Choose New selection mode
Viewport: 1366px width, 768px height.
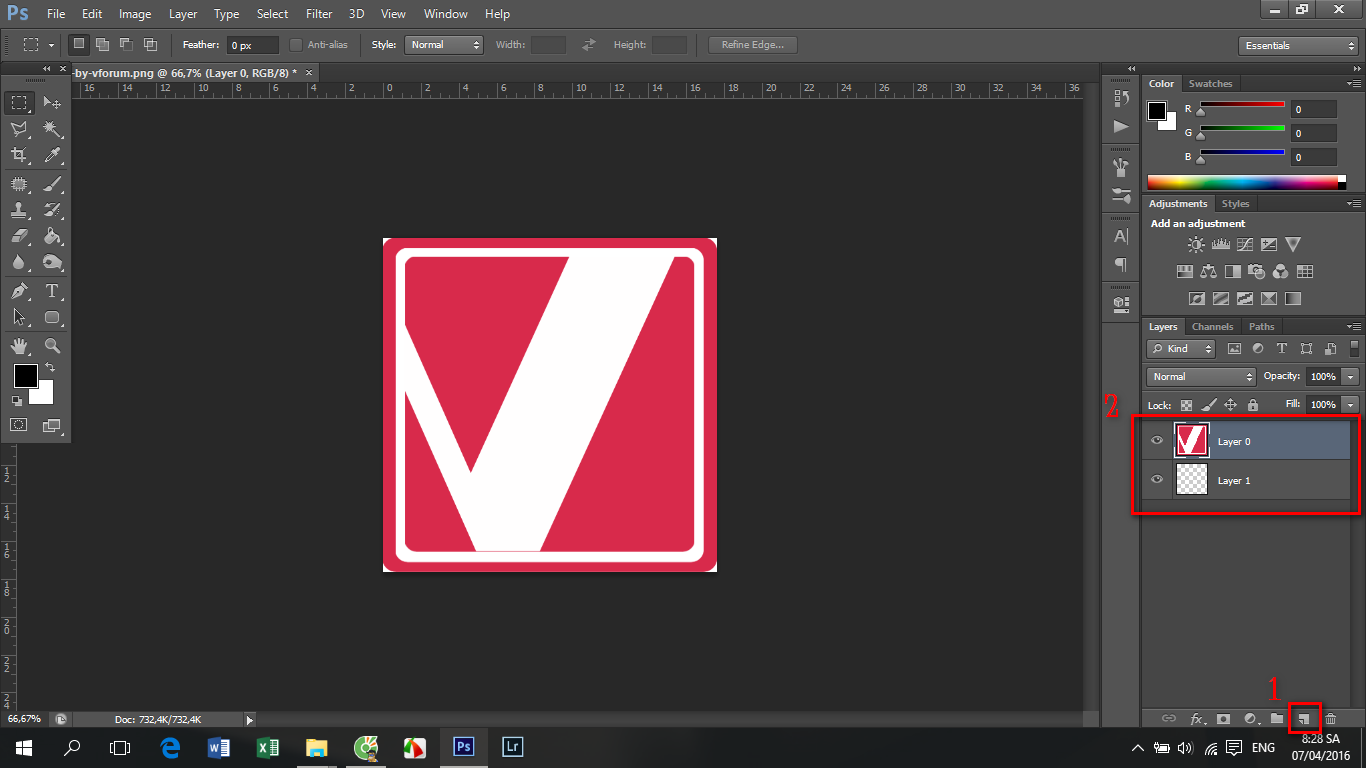pos(78,44)
